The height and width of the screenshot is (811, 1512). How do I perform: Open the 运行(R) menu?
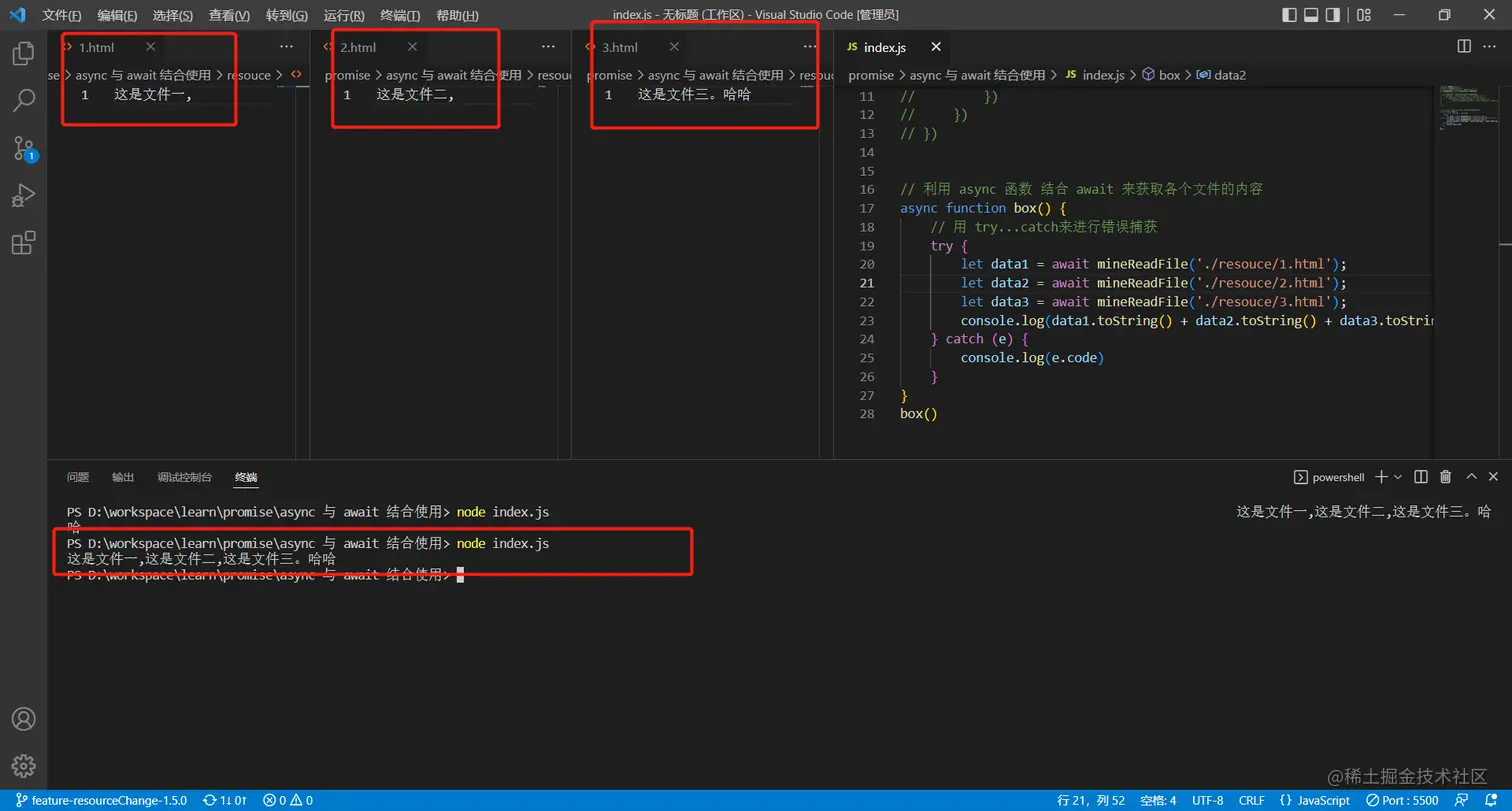pos(344,15)
